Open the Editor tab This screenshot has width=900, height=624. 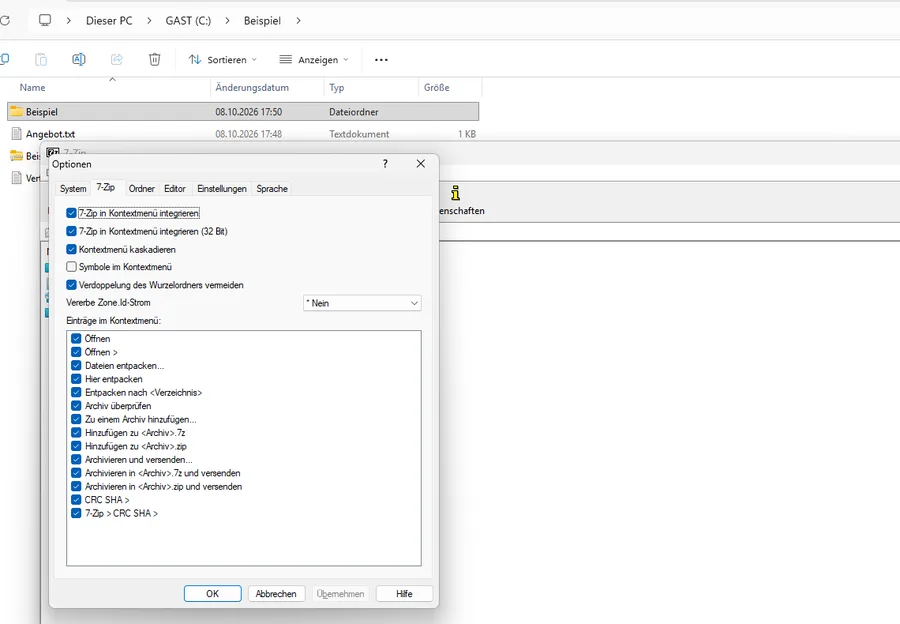[x=174, y=188]
